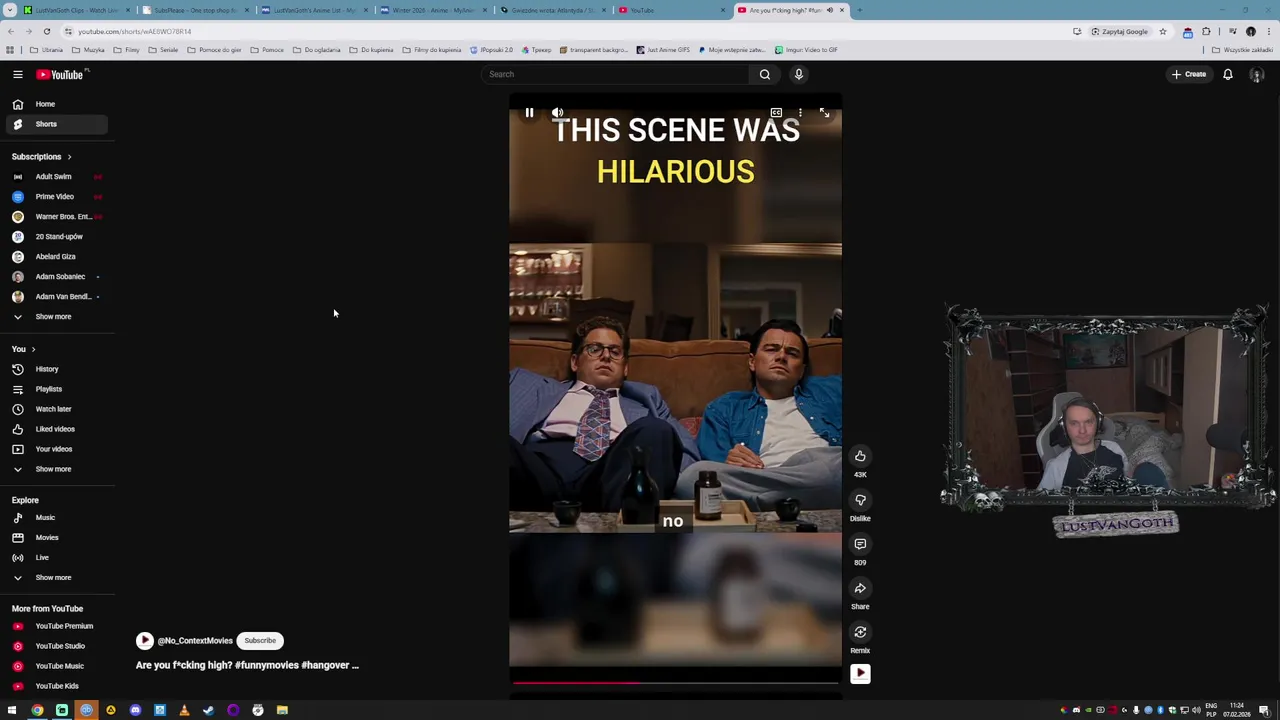The image size is (1280, 720).
Task: Open YouTube Premium
Action: pos(55,626)
